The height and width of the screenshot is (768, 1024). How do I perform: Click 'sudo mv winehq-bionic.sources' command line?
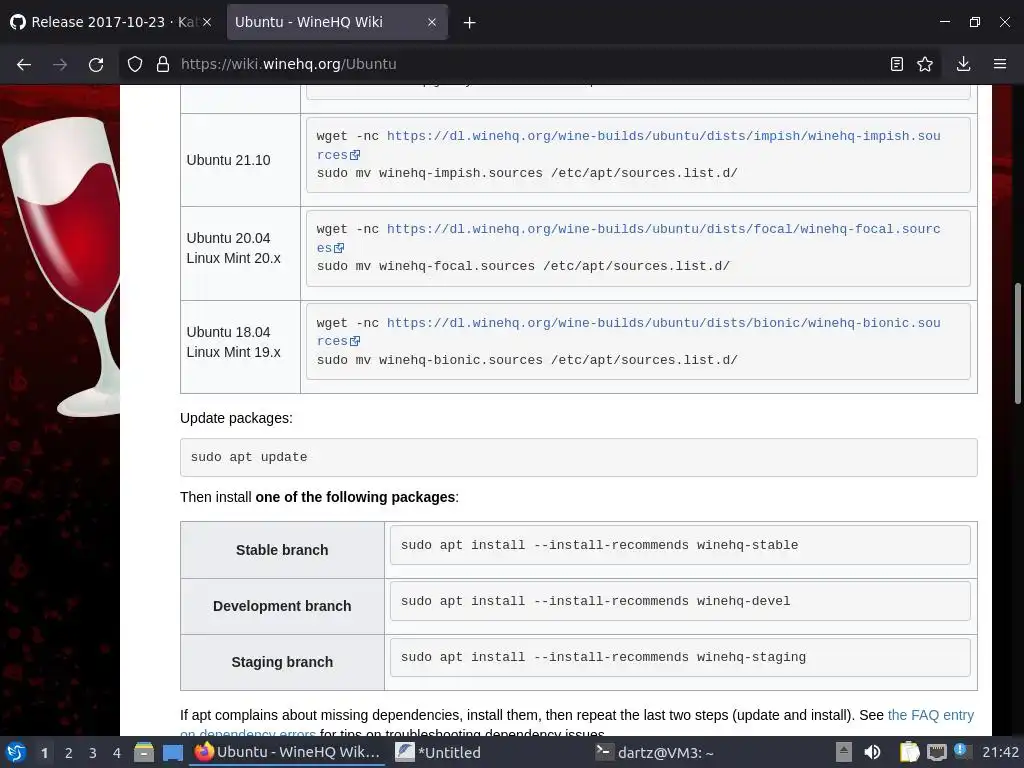click(x=527, y=360)
